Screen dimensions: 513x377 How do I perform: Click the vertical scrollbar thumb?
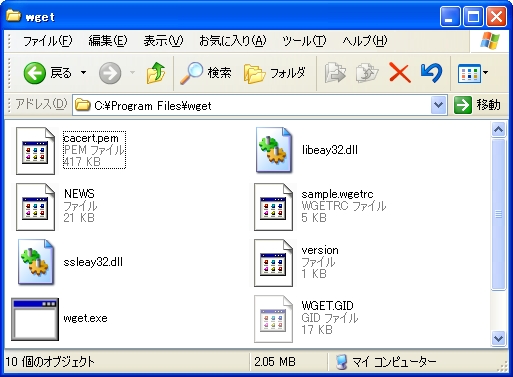tap(498, 214)
